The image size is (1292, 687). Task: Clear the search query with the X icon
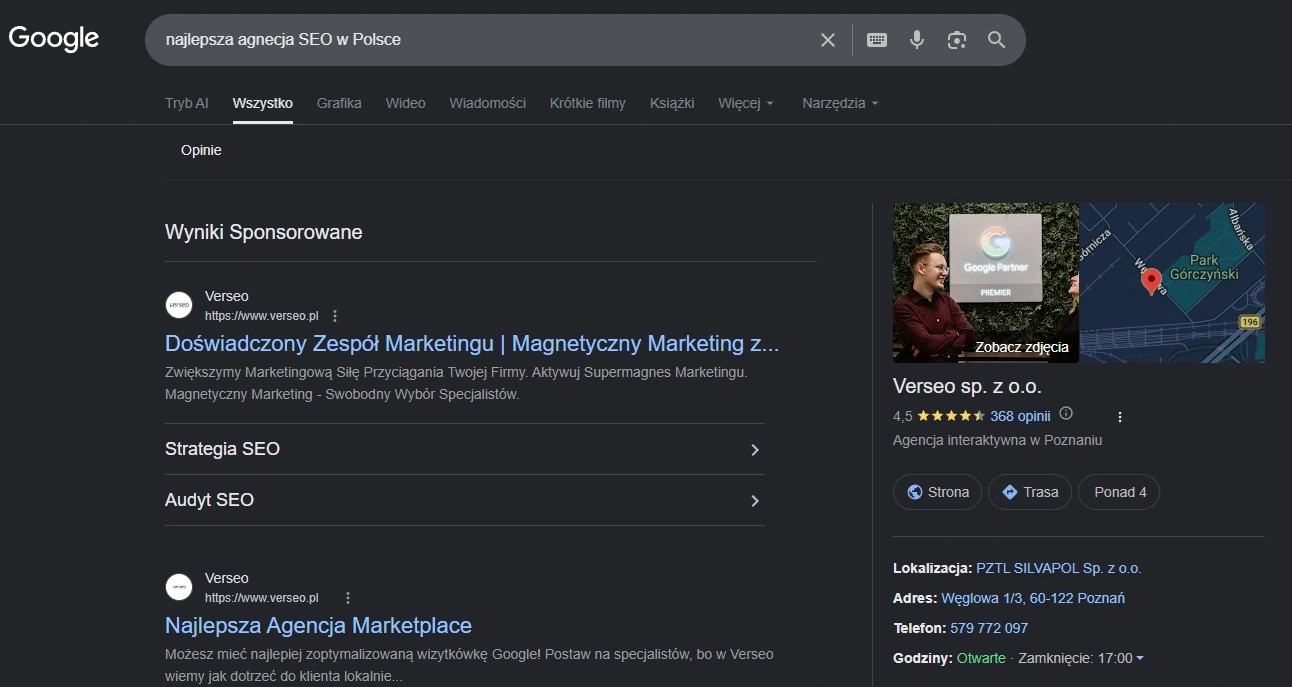point(828,40)
